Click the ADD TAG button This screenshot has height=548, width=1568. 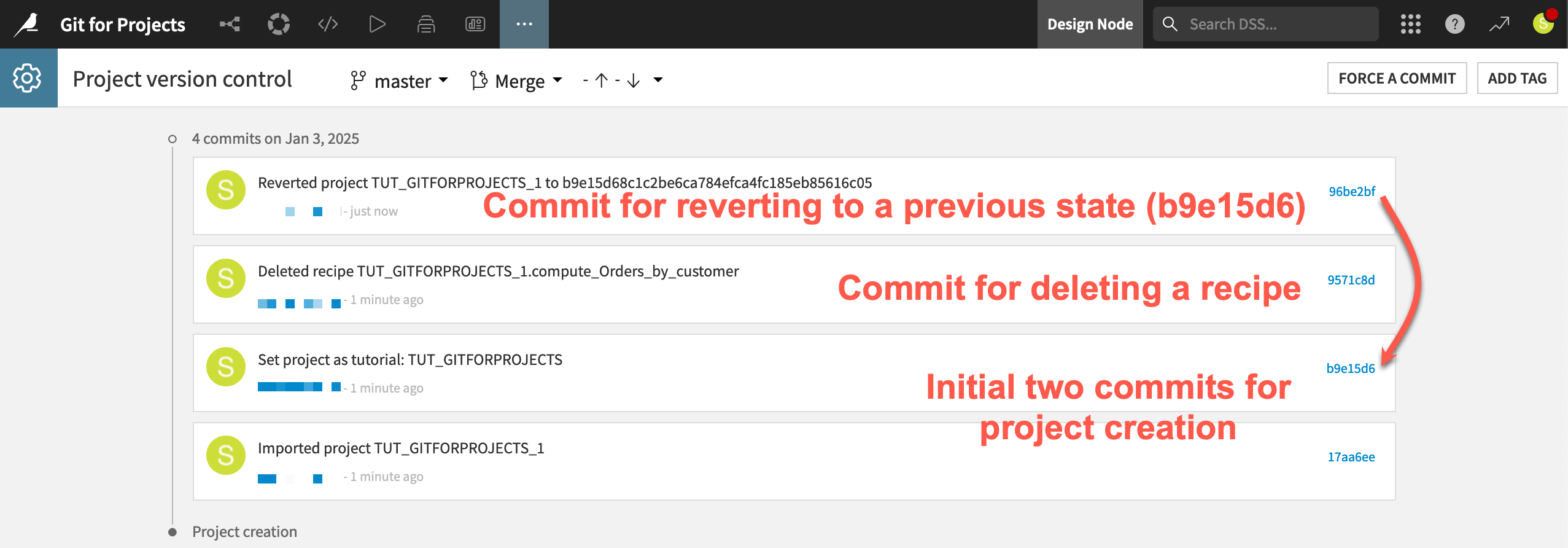click(1517, 78)
